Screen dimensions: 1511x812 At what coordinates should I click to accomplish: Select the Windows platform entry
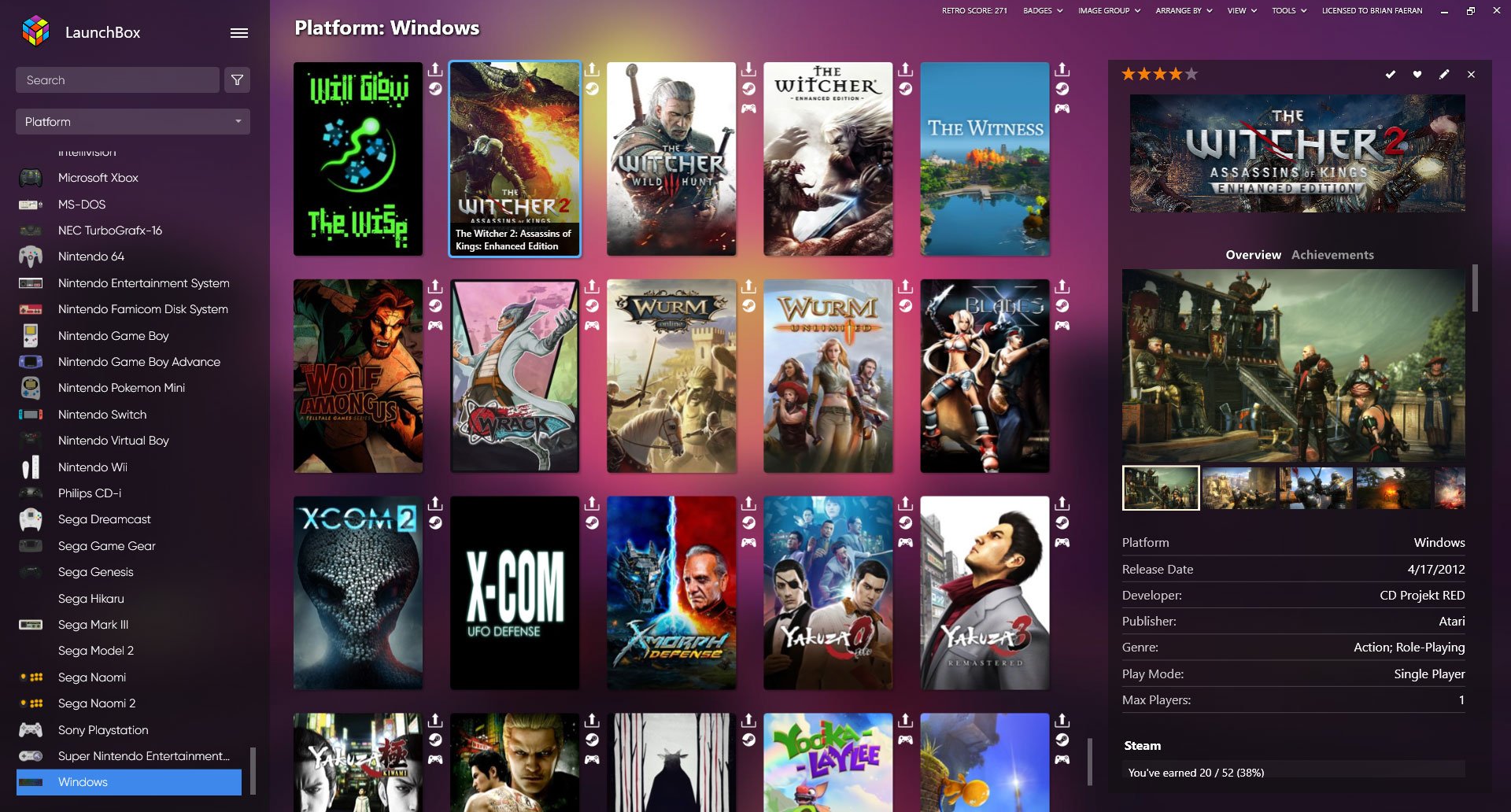tap(129, 782)
